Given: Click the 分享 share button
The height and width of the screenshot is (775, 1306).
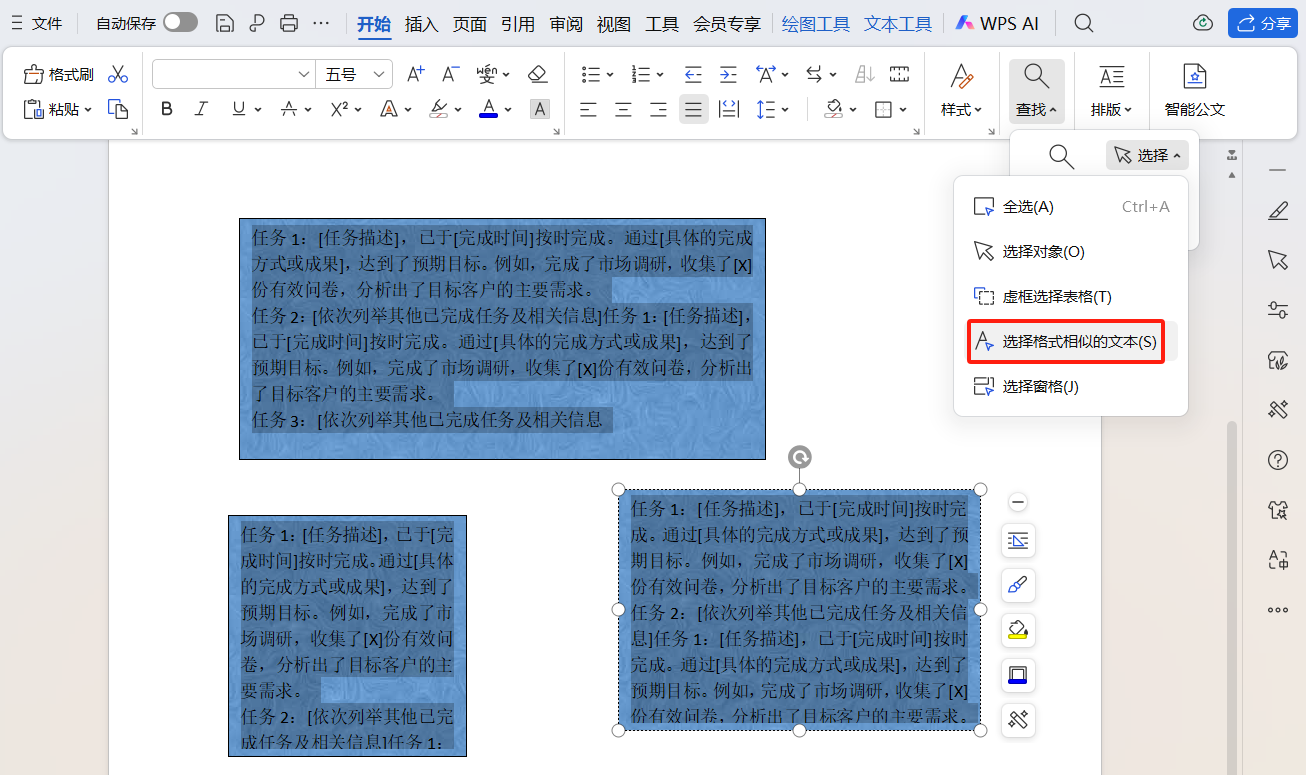Looking at the screenshot, I should [x=1262, y=22].
